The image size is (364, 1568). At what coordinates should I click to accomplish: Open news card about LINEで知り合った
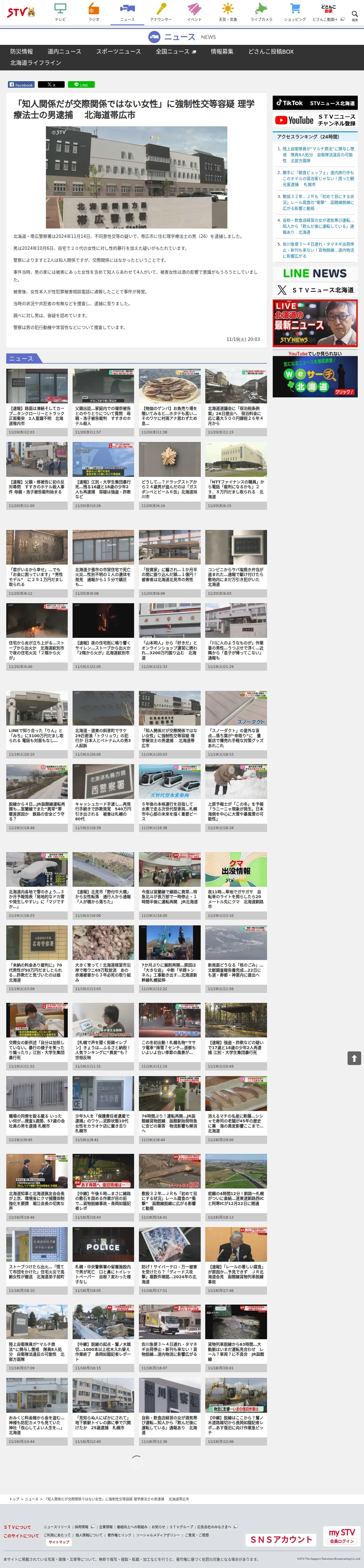[x=37, y=724]
